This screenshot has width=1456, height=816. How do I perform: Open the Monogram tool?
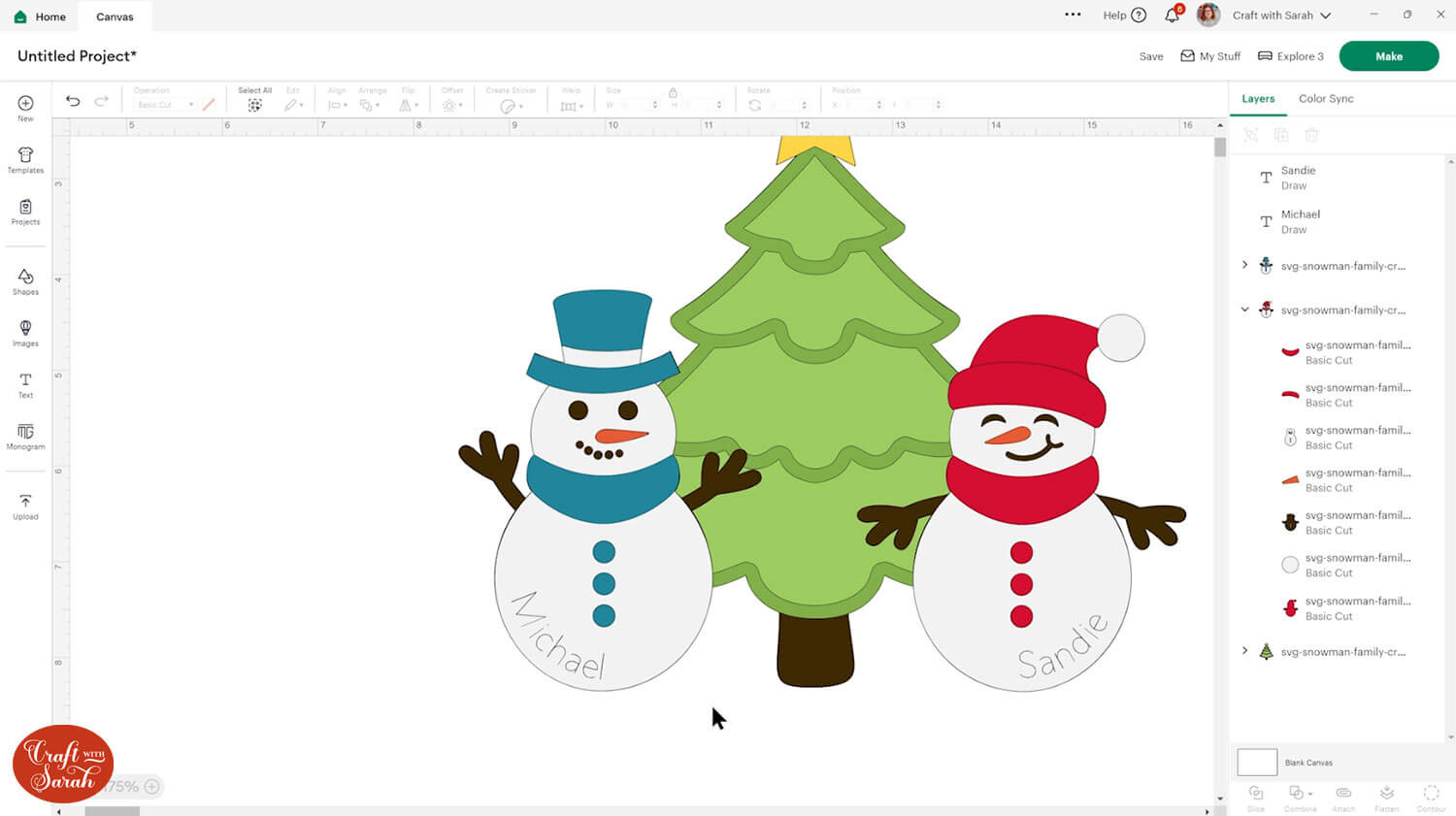click(x=25, y=437)
